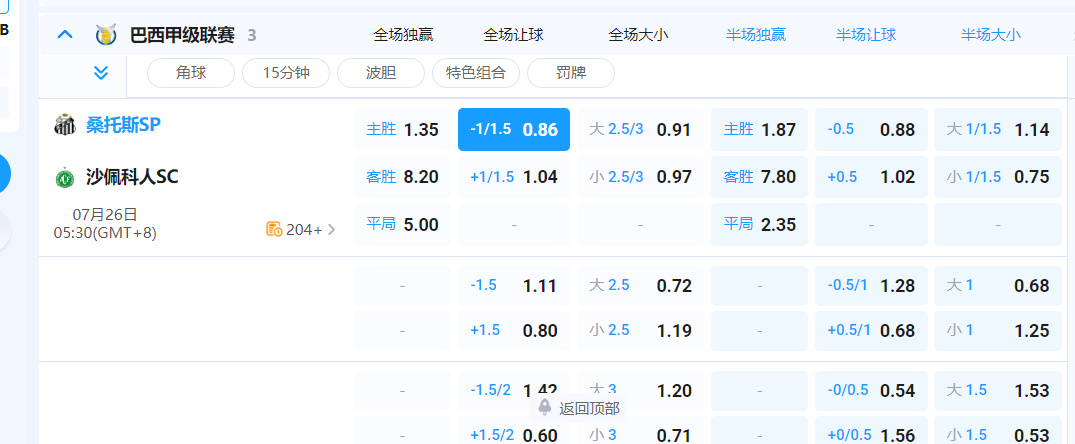Pick half-time 客胜 odds 7.80
This screenshot has width=1075, height=444.
point(760,177)
